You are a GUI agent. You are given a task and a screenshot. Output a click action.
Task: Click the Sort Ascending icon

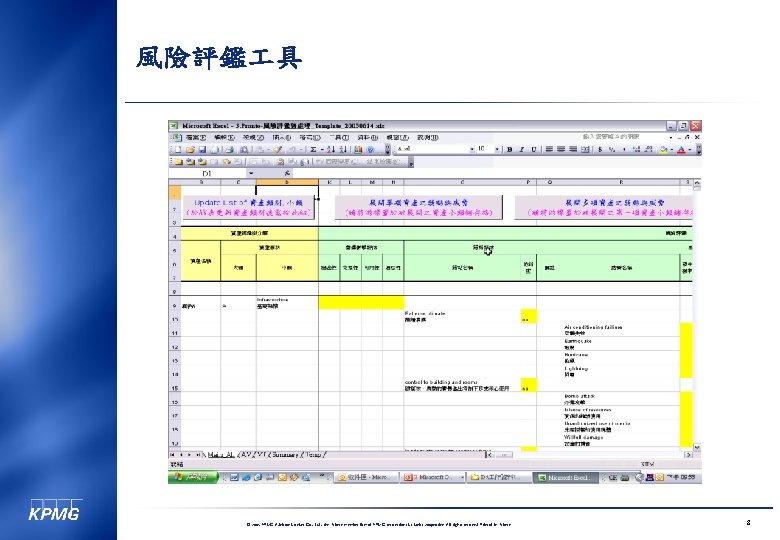point(331,149)
